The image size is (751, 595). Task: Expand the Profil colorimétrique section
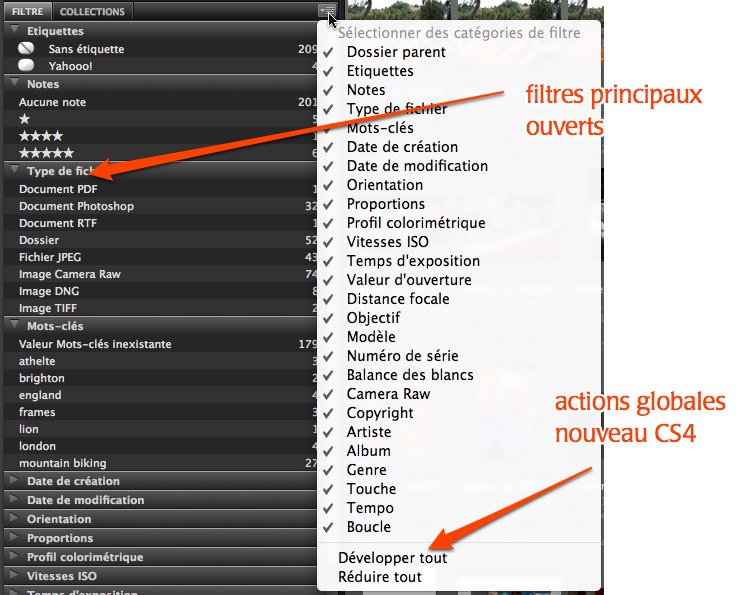(x=14, y=557)
